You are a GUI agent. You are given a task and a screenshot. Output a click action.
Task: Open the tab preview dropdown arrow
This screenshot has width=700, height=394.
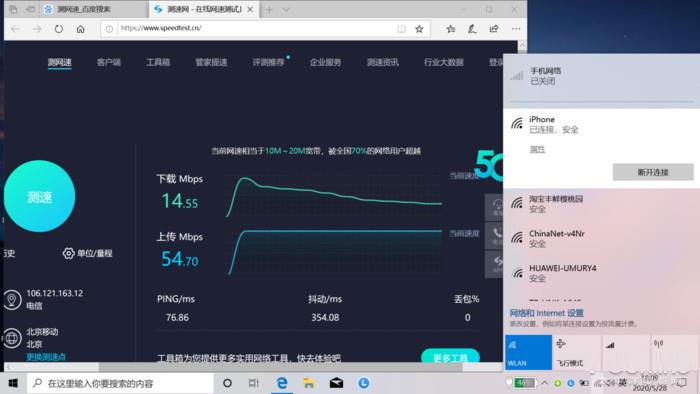pyautogui.click(x=286, y=9)
